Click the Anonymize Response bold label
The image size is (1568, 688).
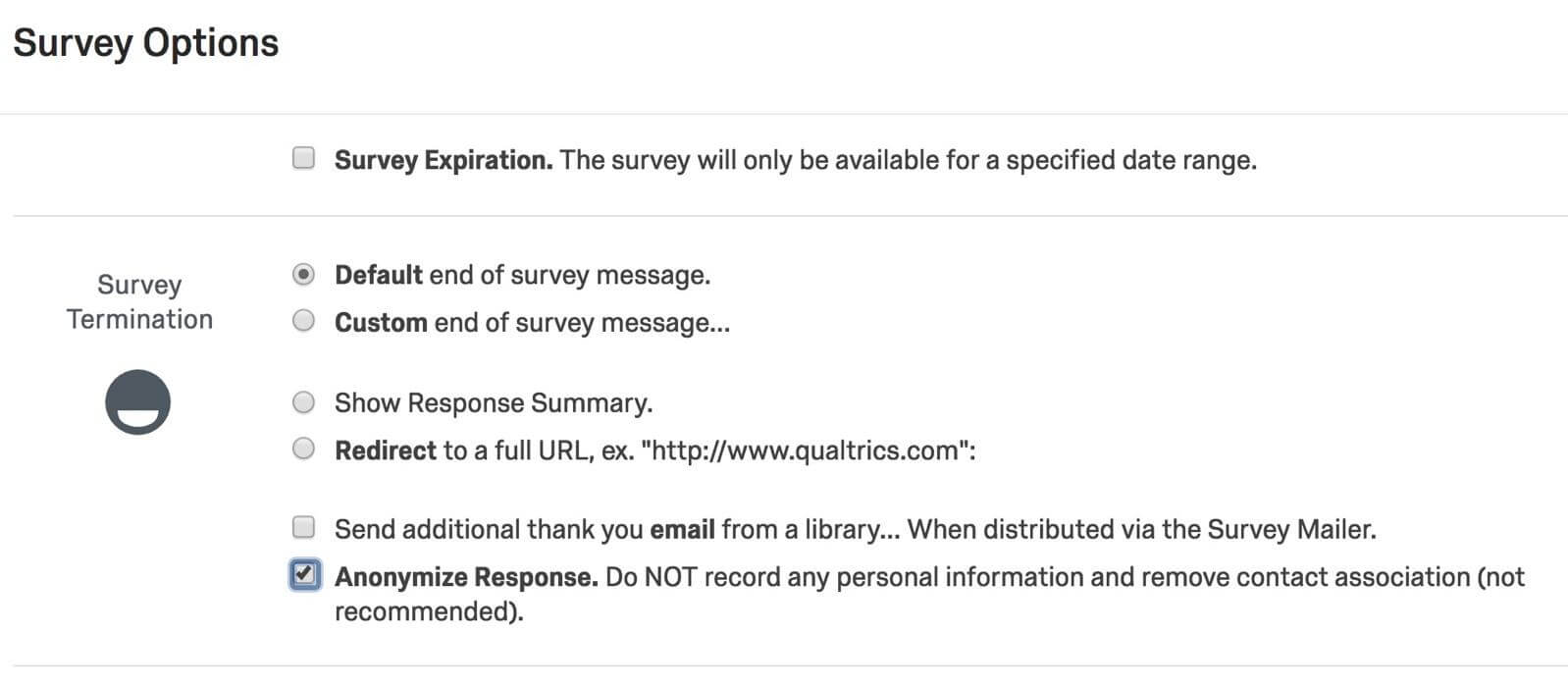pos(466,577)
